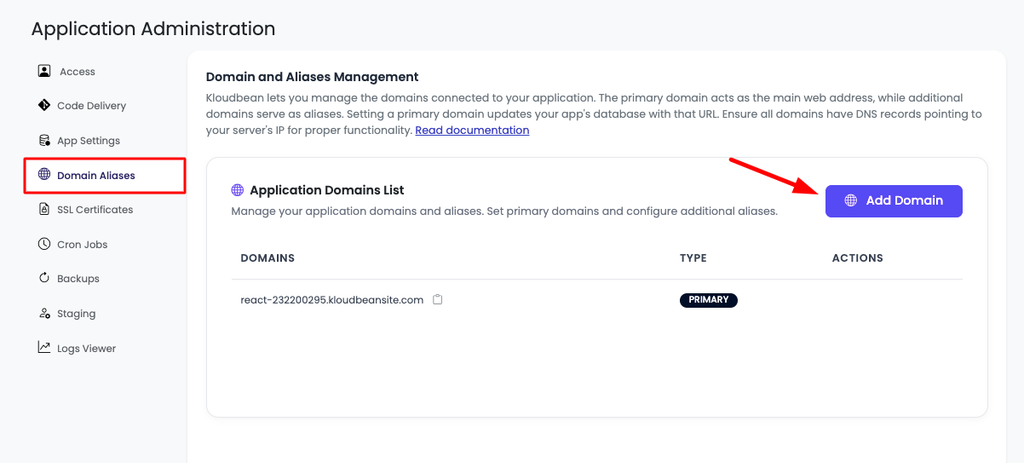Click the Cron Jobs clock icon
The width and height of the screenshot is (1024, 463).
point(44,244)
